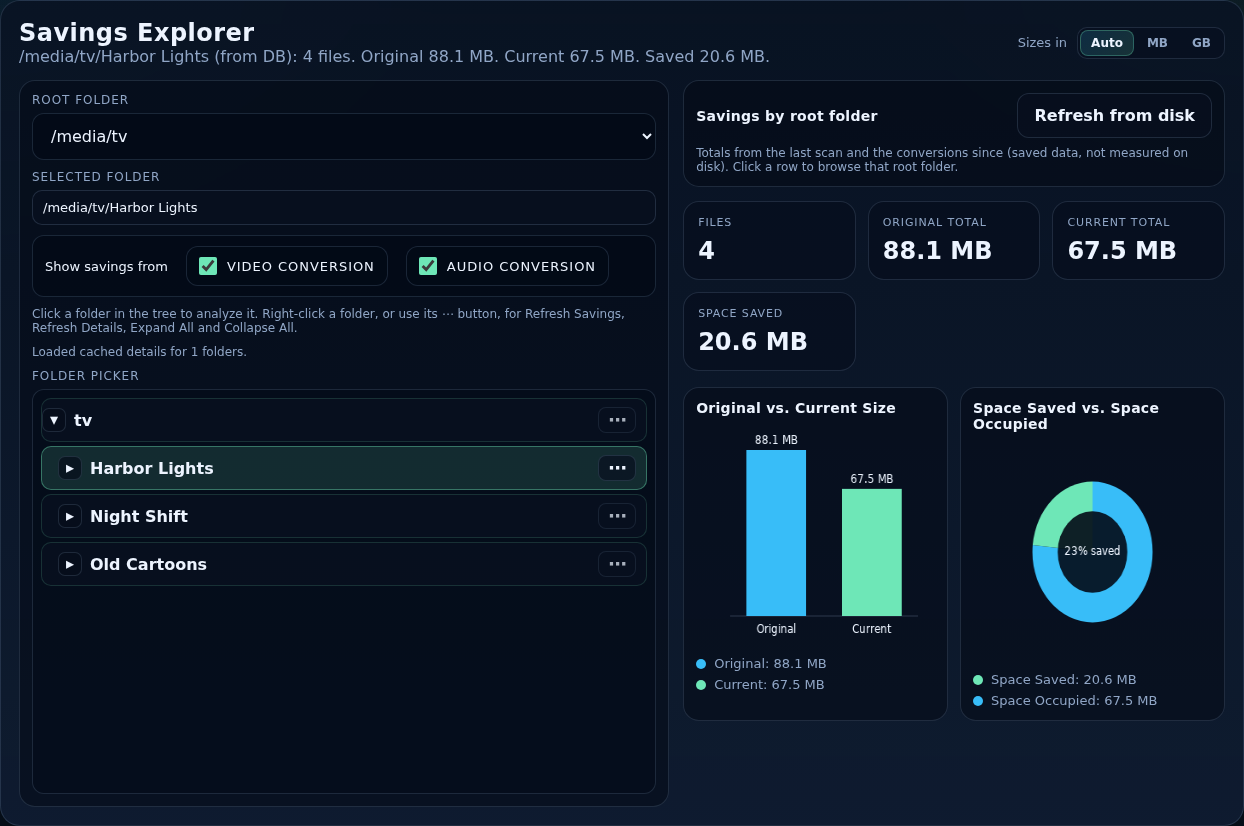Click Refresh from disk button

(1114, 115)
